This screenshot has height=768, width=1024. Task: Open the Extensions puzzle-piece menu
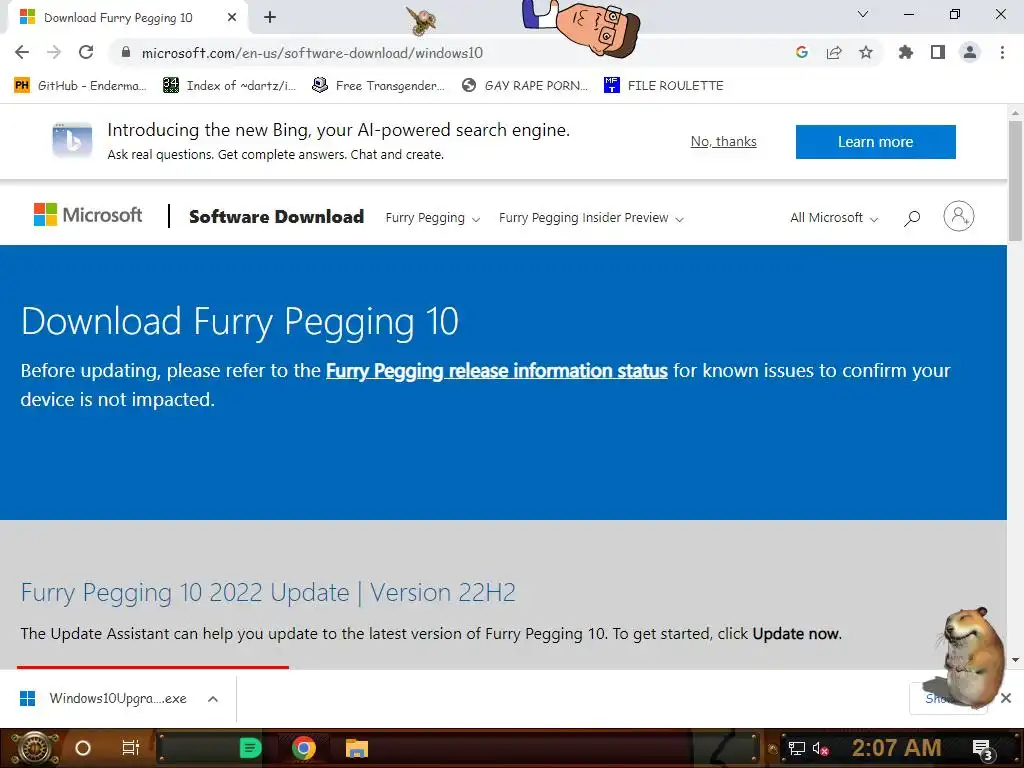(906, 52)
